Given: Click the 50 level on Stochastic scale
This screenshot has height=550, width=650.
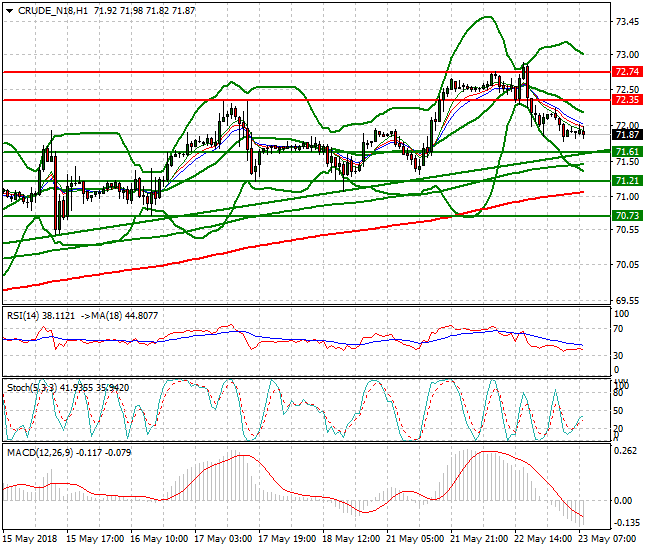Looking at the screenshot, I should coord(618,411).
